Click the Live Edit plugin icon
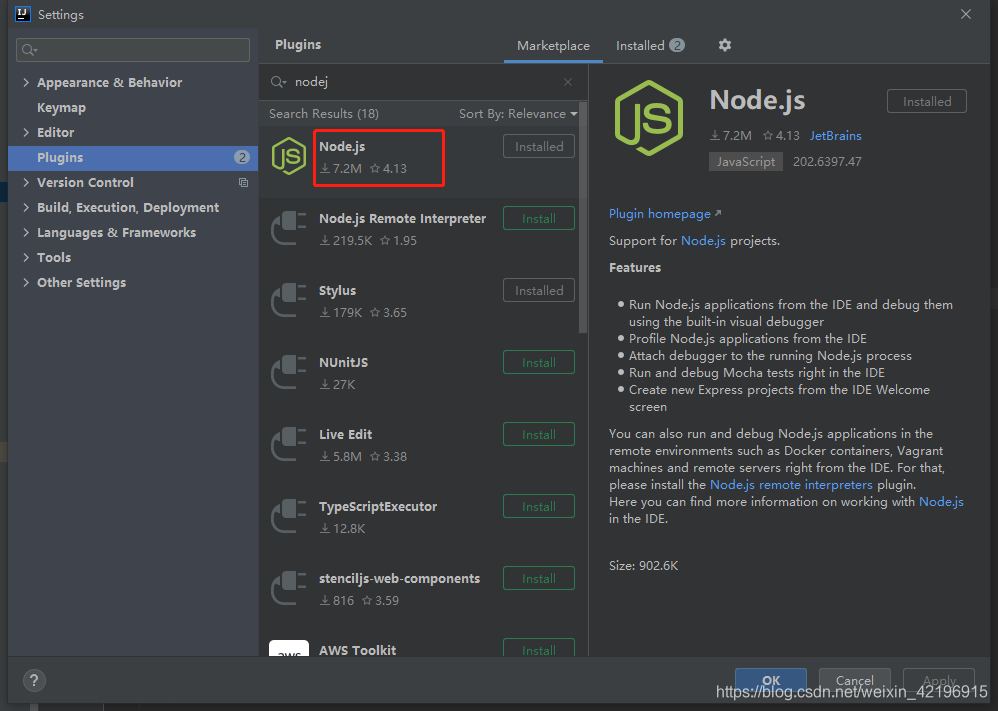Screen dimensions: 998x711 [x=289, y=444]
